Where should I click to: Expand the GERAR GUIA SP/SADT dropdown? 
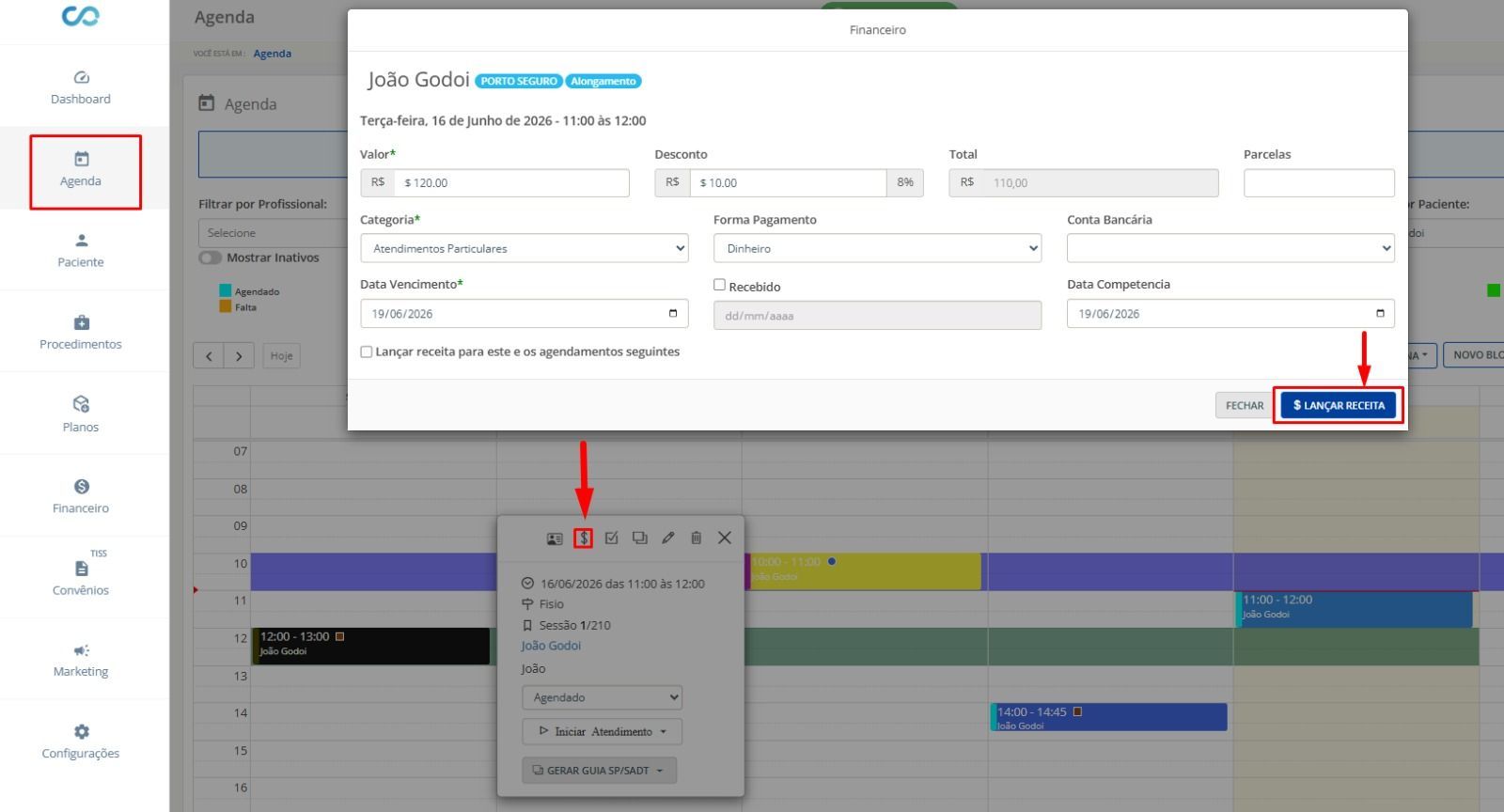(x=599, y=771)
